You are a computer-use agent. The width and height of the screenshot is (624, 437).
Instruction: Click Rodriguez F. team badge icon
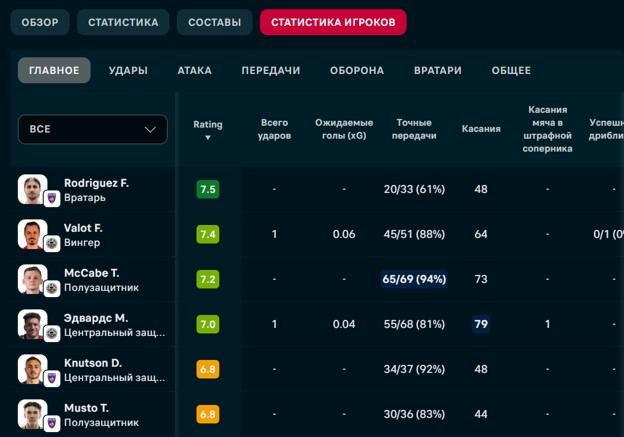[x=52, y=198]
